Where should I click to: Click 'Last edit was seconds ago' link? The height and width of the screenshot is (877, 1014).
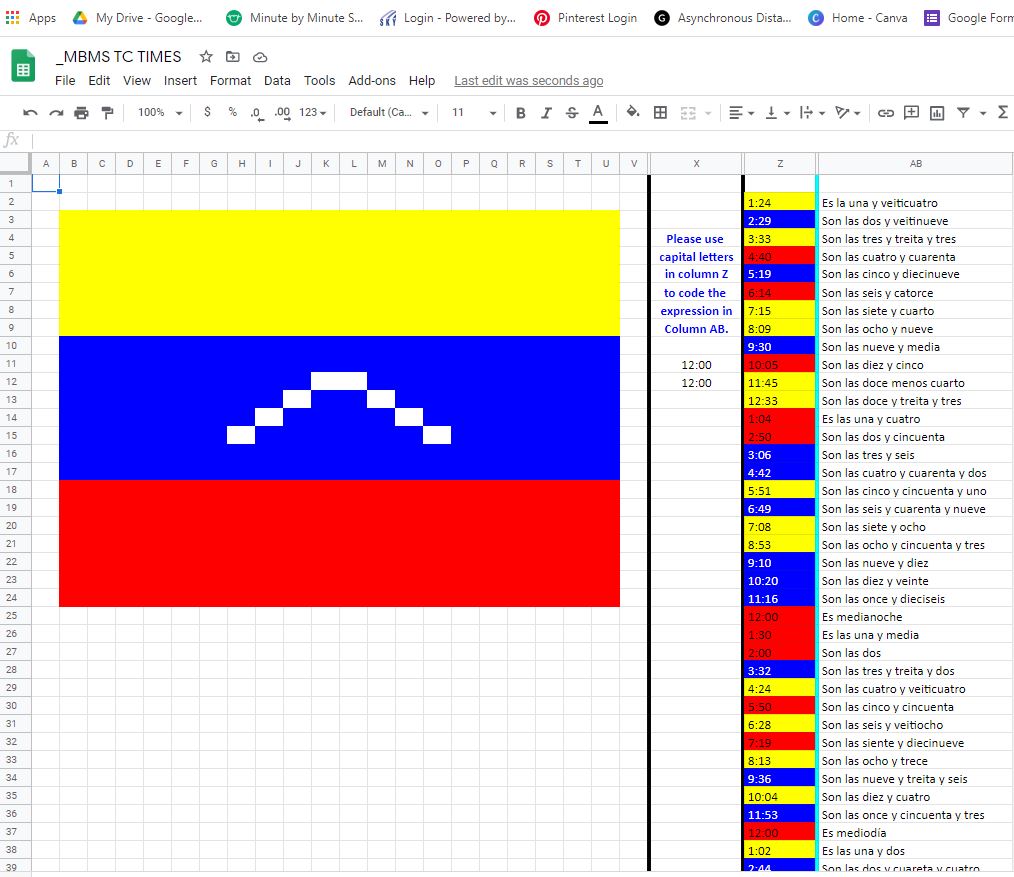pos(528,81)
